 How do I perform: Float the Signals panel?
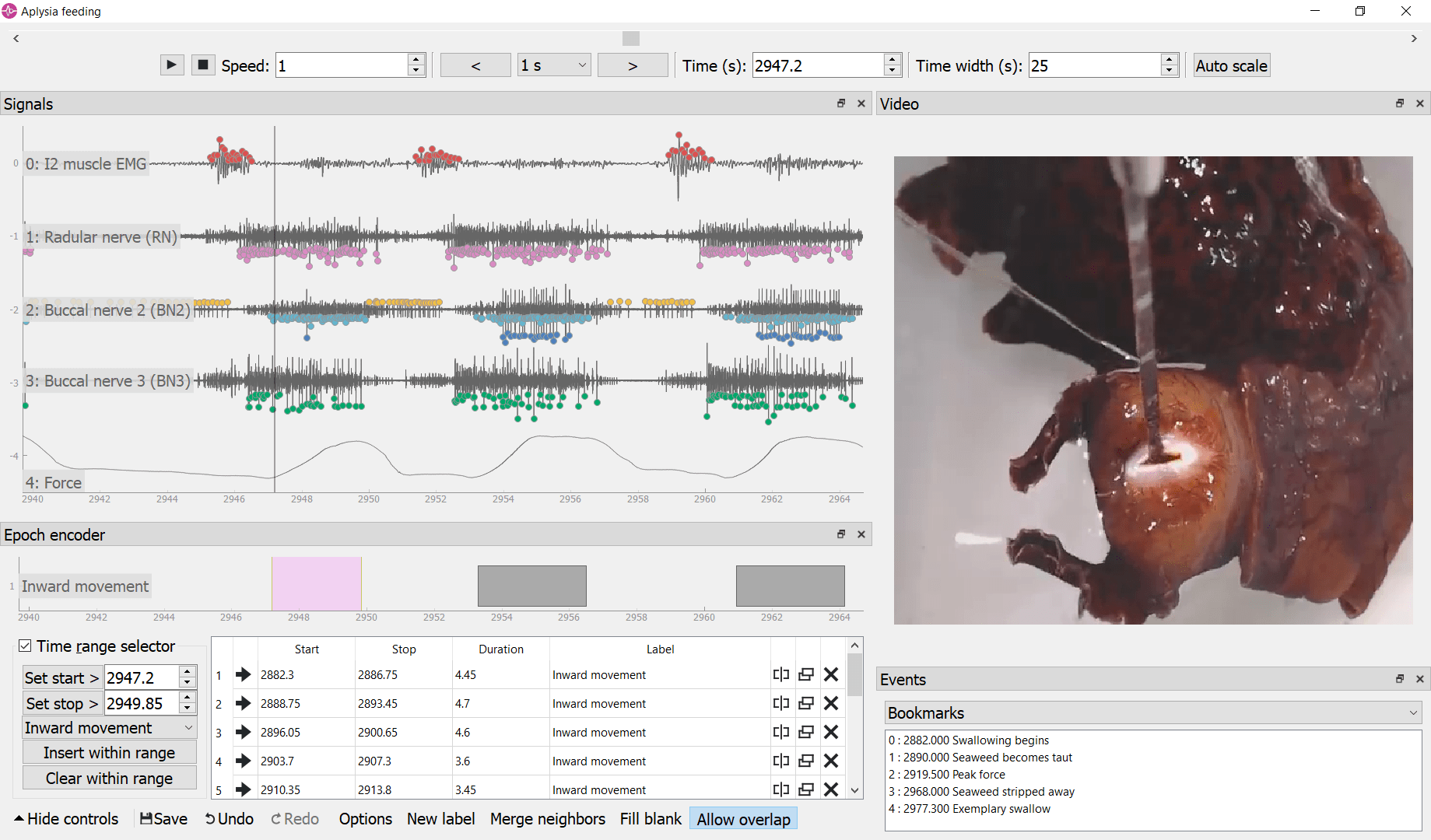[x=840, y=103]
